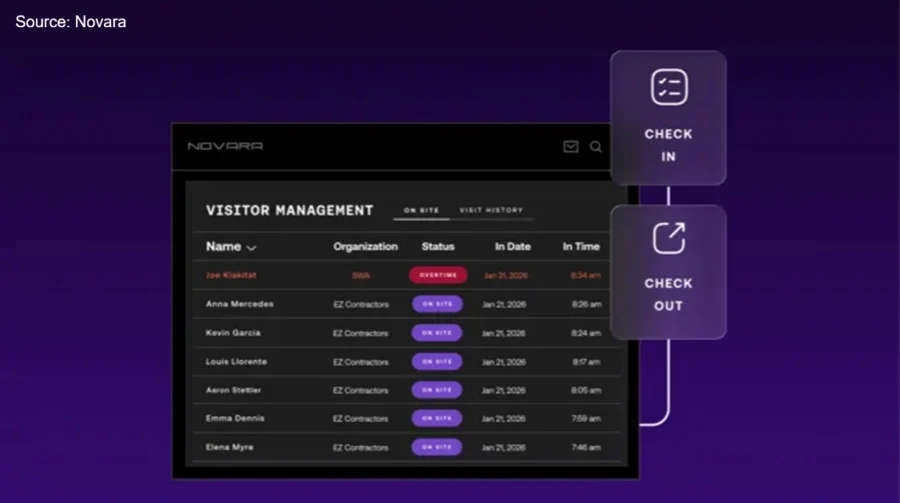The image size is (900, 503).
Task: Sort by the In Time column header
Action: [x=581, y=246]
